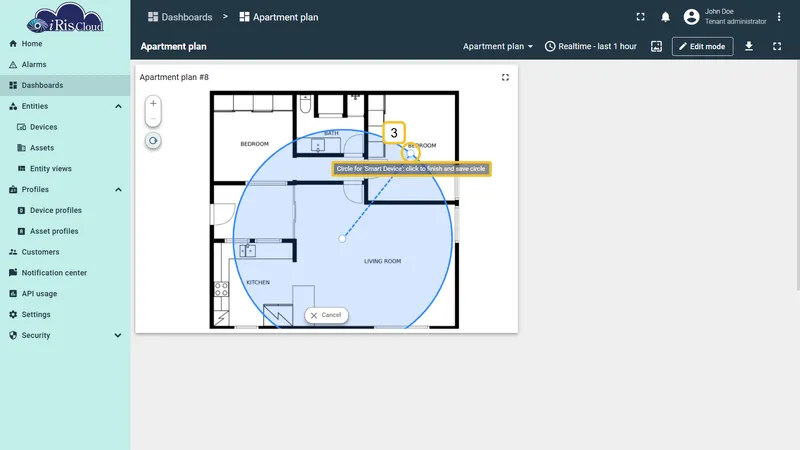Click the Tenant administrator text
The image size is (800, 450).
tap(735, 21)
